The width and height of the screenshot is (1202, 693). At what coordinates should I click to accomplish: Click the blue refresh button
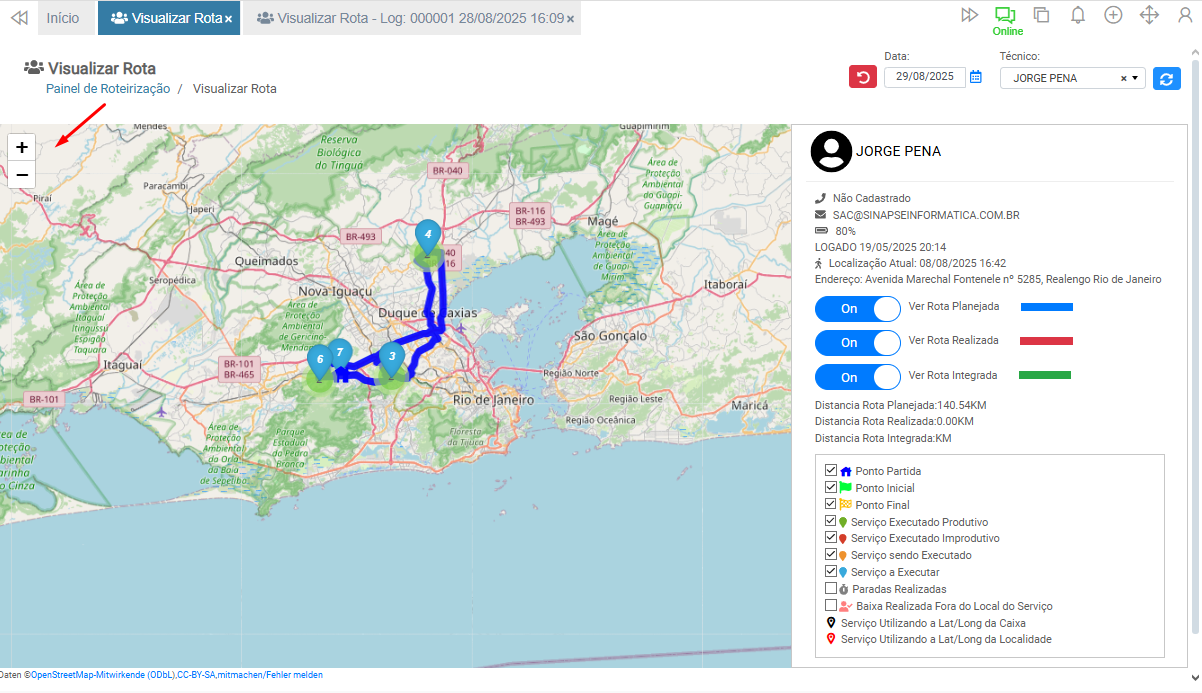(x=1166, y=78)
